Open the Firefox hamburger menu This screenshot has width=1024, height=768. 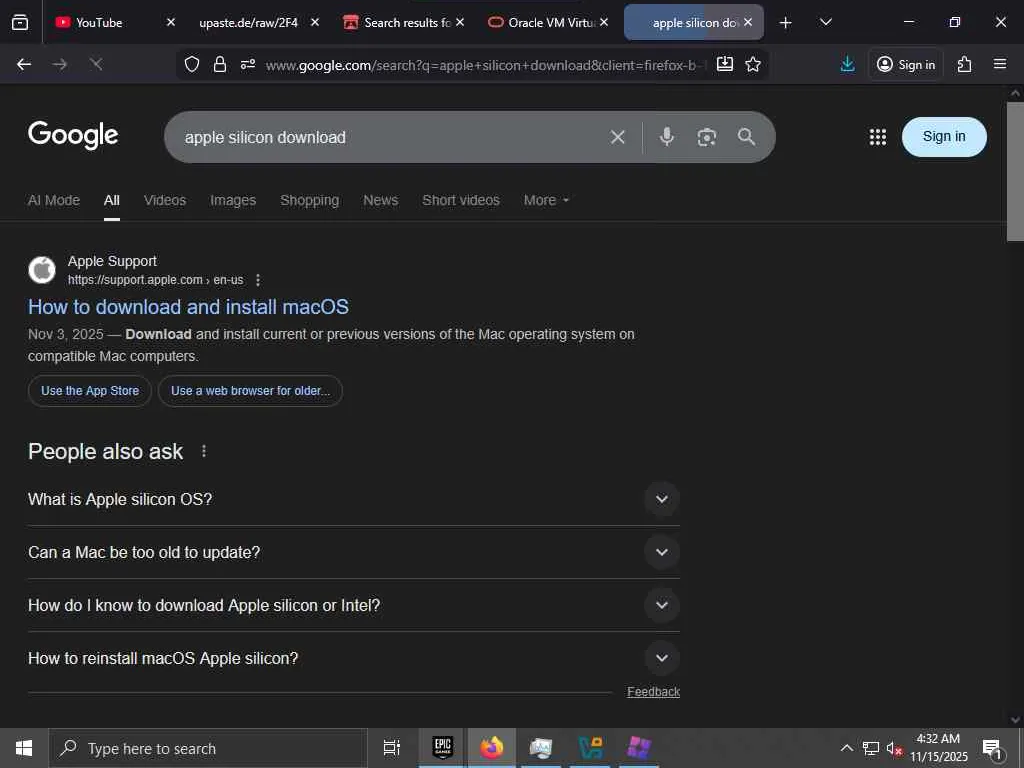click(1000, 64)
